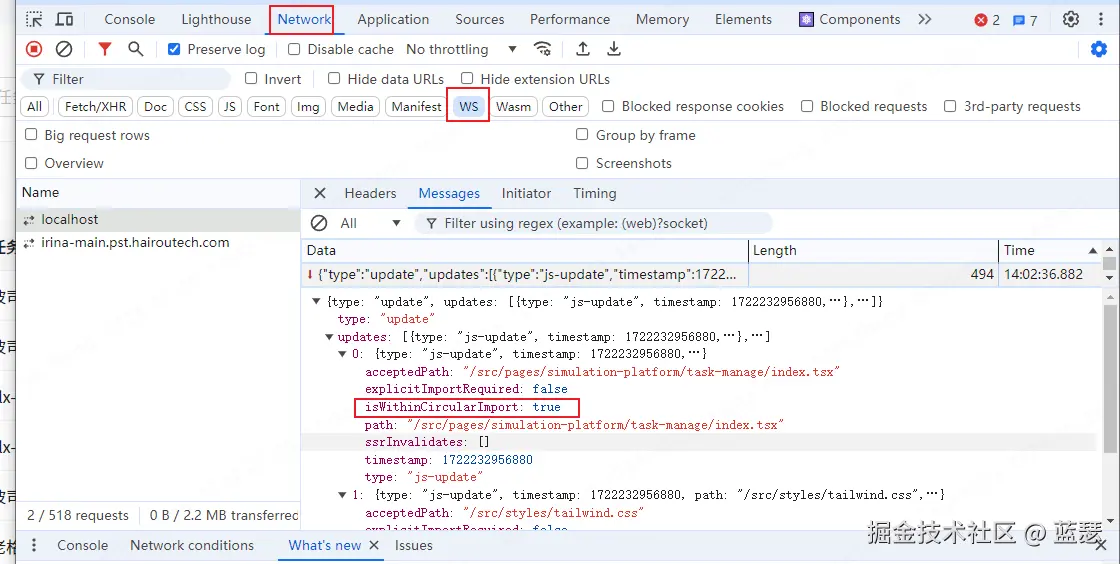Enable Disable cache checkbox
Screen dimensions: 1120x564
(x=294, y=49)
